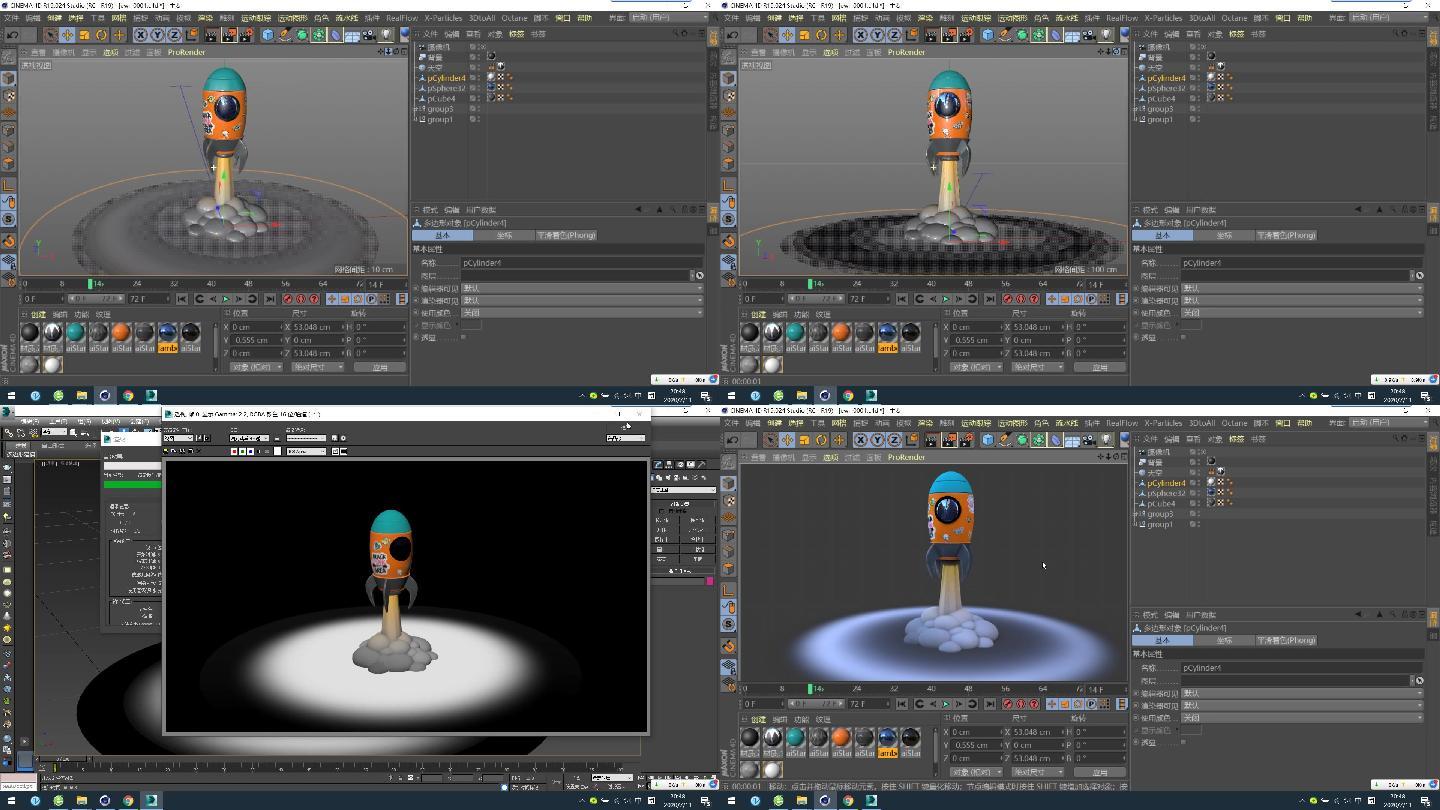Expand group3 in top-left object manager
The image size is (1440, 810).
[x=417, y=109]
